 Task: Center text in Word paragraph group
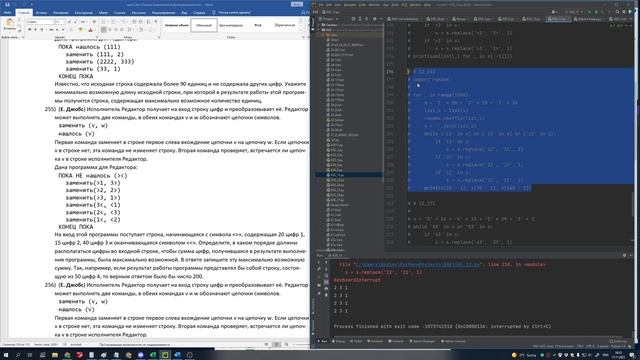pyautogui.click(x=109, y=29)
